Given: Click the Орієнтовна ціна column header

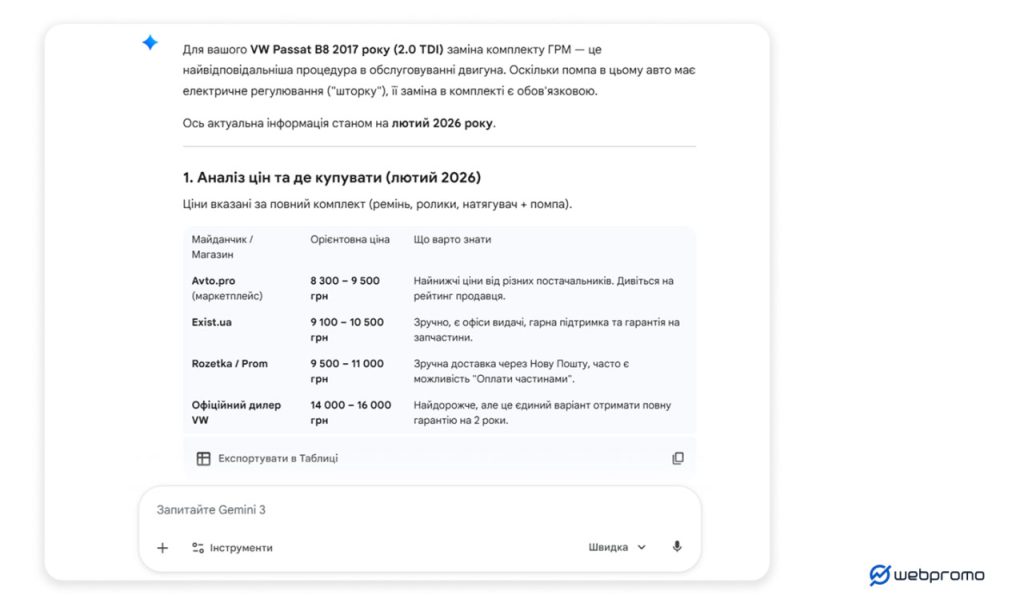Looking at the screenshot, I should coord(350,240).
